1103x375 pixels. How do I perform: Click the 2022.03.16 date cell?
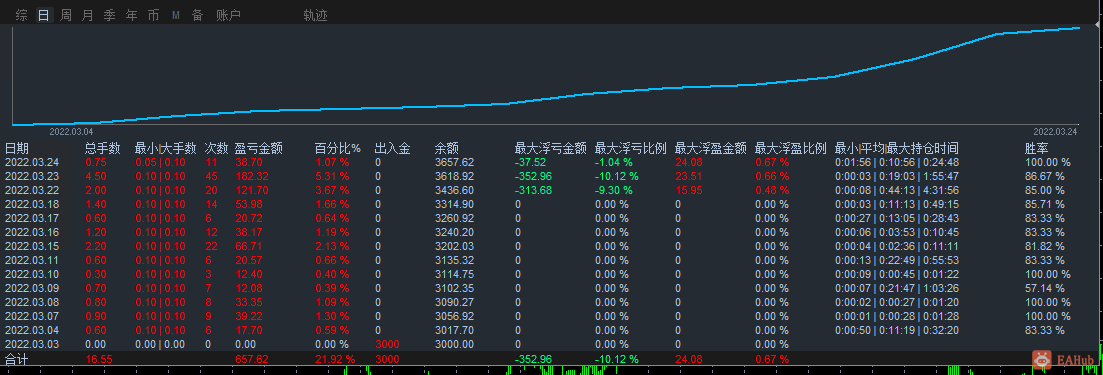32,232
